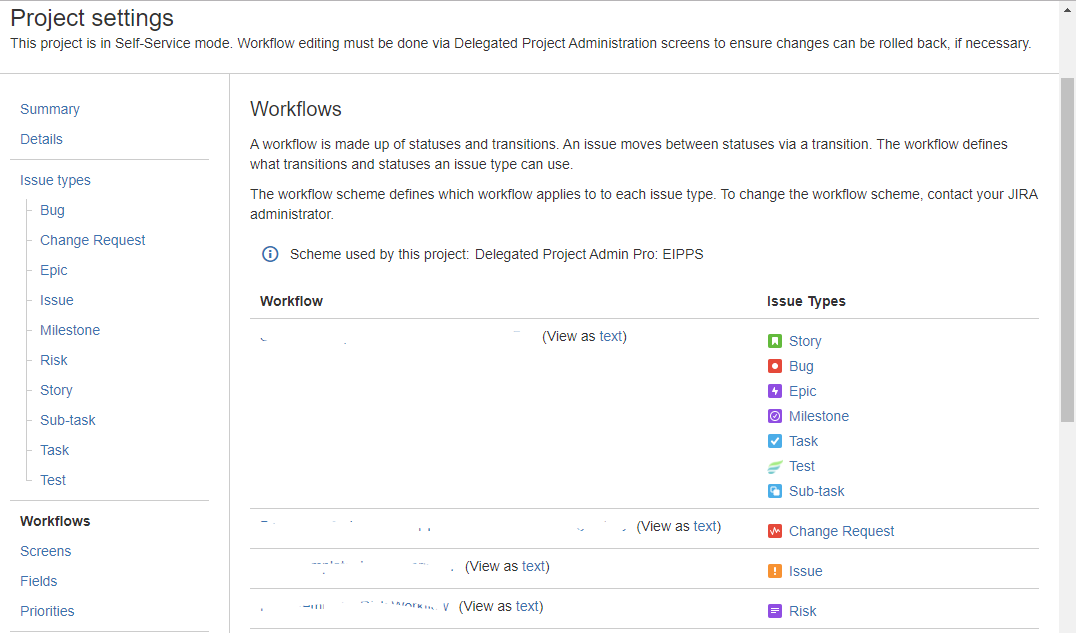Click the blue Task checkmark icon
Viewport: 1076px width, 633px height.
[x=775, y=441]
